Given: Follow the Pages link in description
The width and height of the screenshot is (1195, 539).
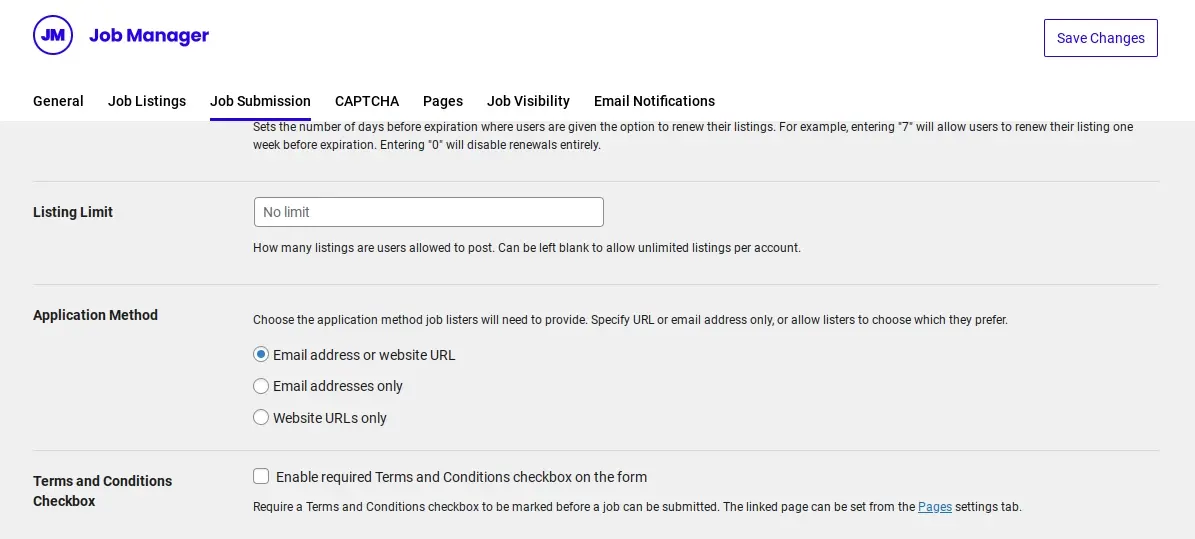Looking at the screenshot, I should point(934,506).
